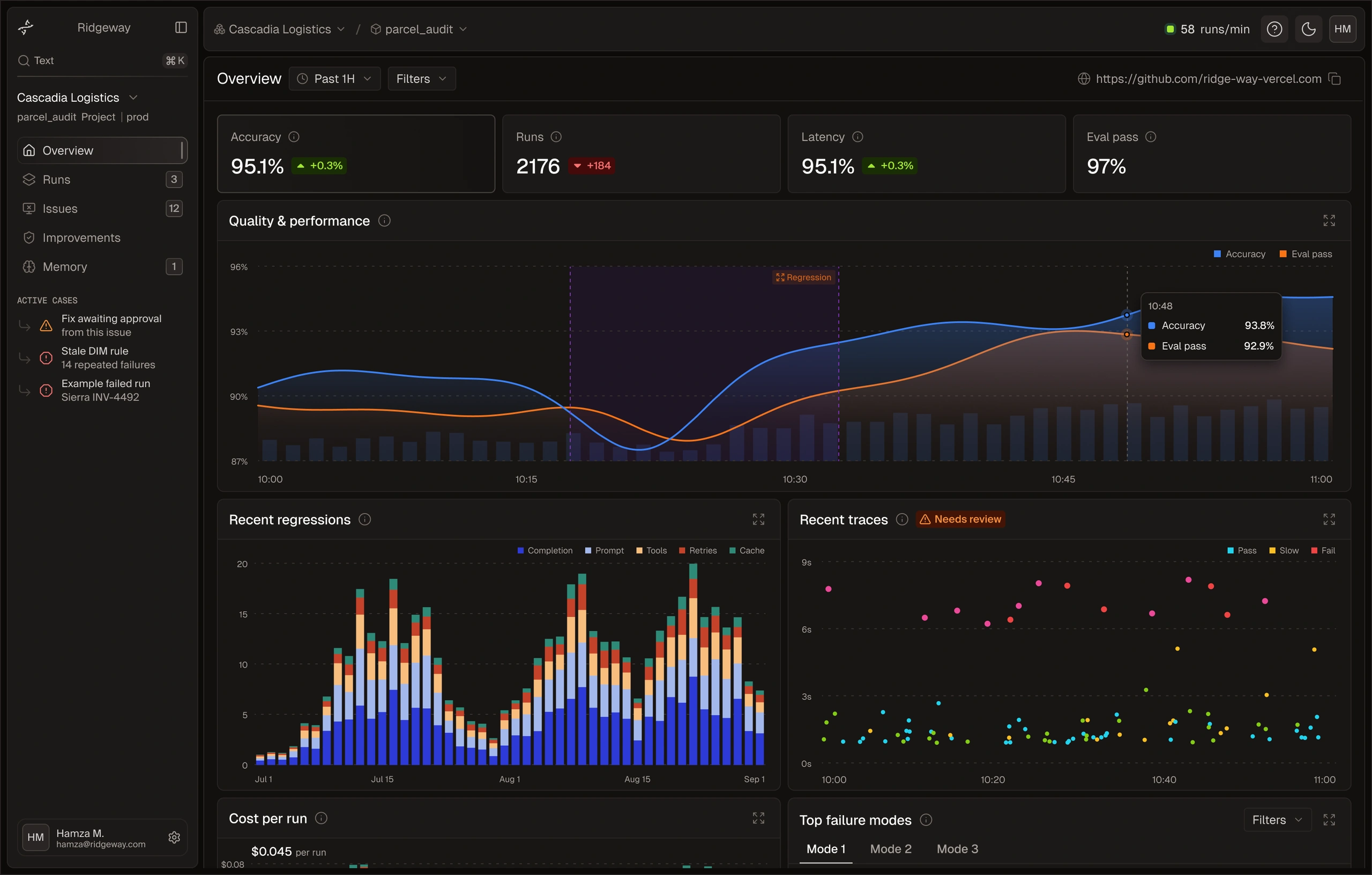This screenshot has height=875, width=1372.
Task: Show info for the Eval pass metric
Action: (1150, 137)
